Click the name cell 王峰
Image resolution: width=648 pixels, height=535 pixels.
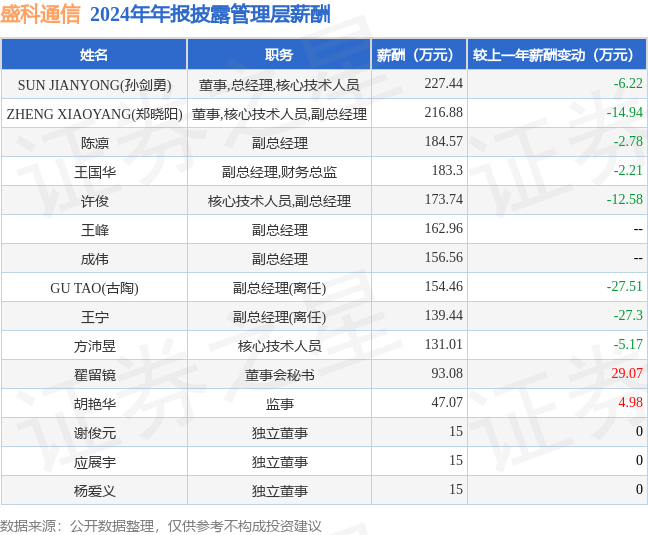tap(95, 230)
